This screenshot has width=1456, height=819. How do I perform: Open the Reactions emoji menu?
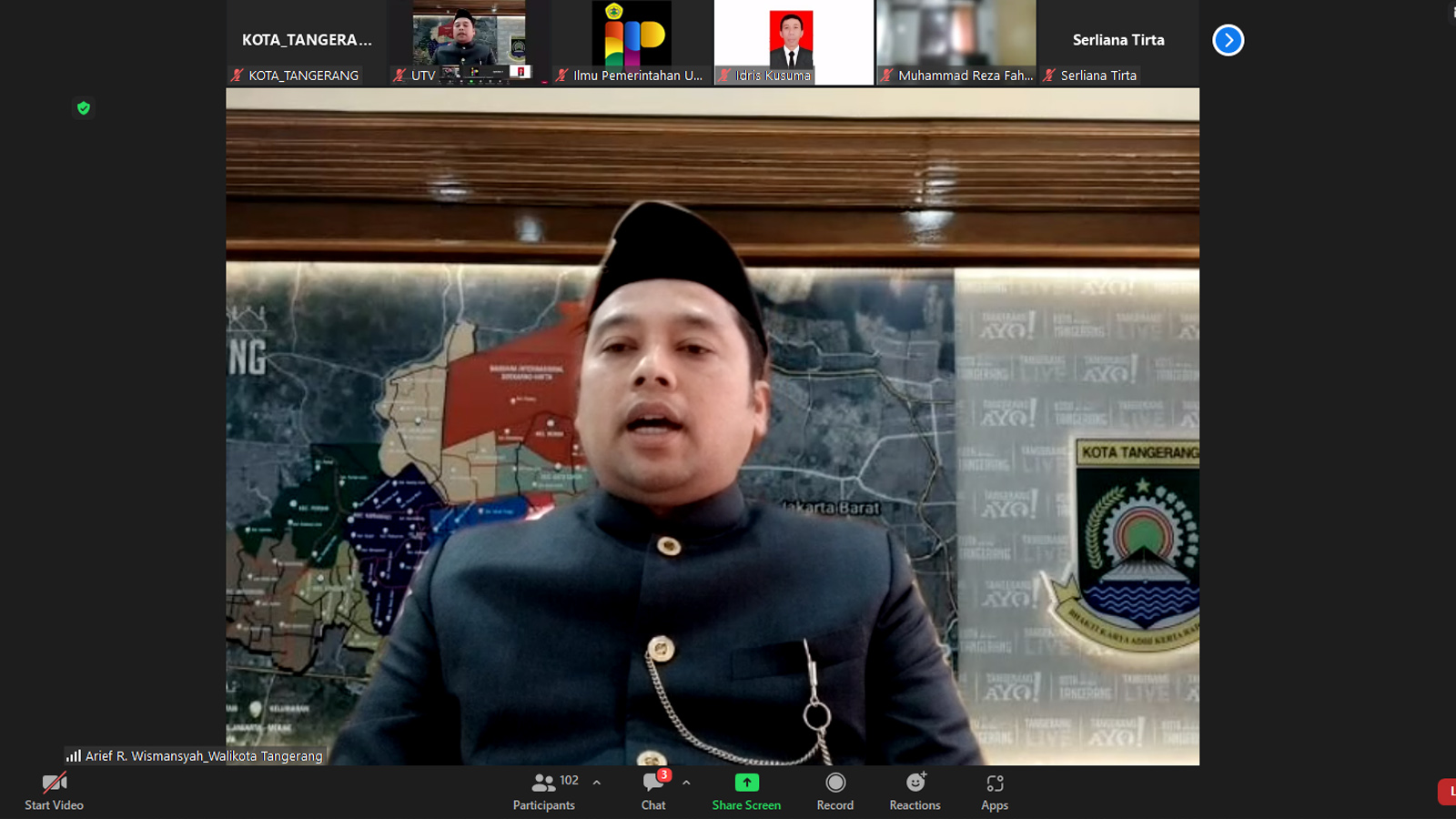[915, 783]
